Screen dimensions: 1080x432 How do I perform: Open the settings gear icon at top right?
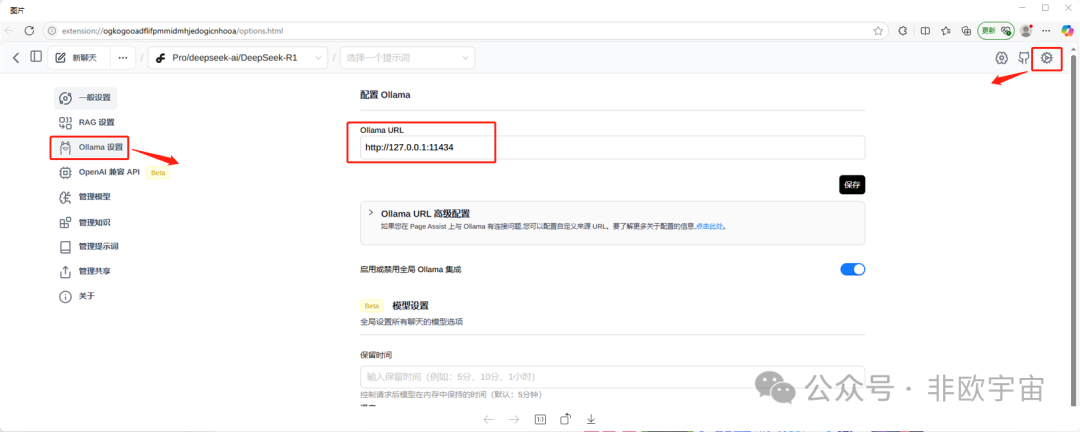pos(1047,58)
